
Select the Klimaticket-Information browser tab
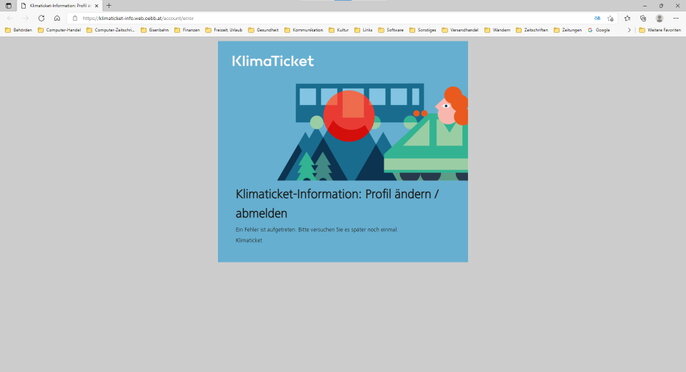click(59, 6)
